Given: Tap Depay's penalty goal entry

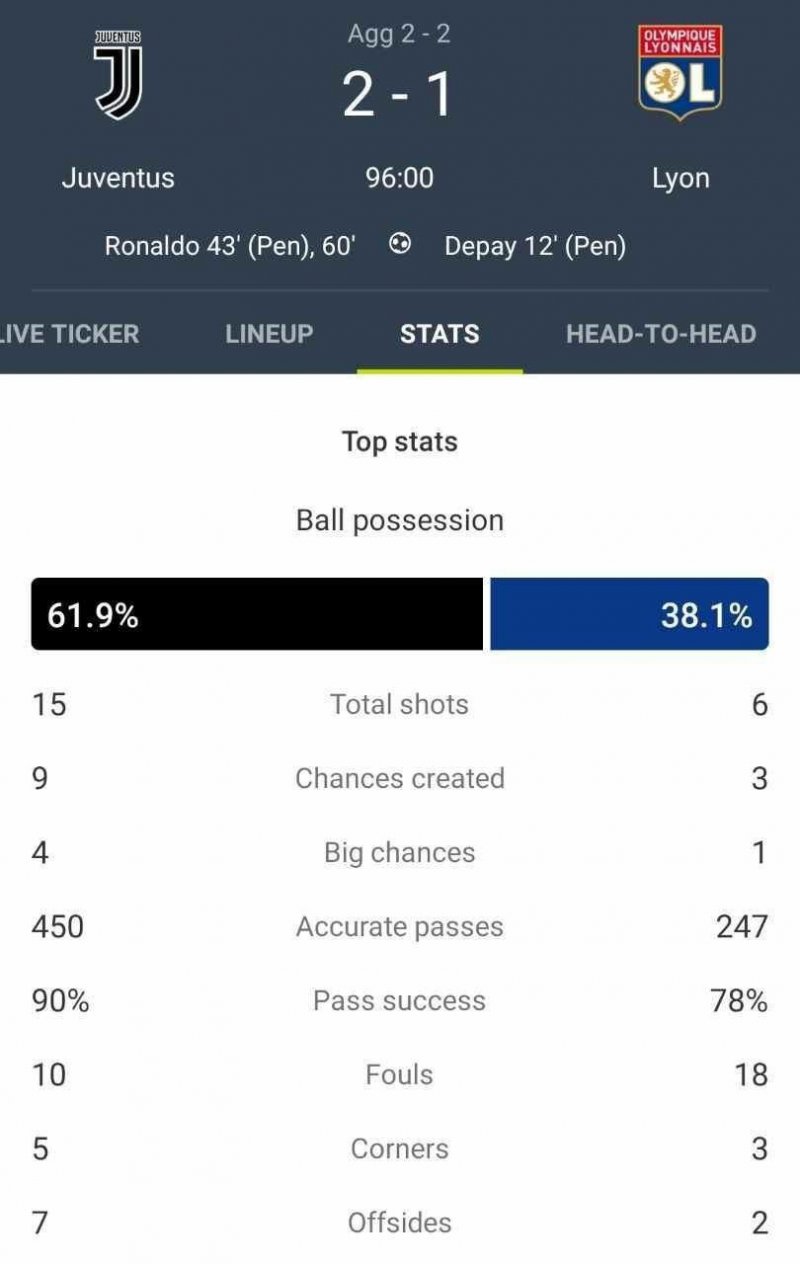Looking at the screenshot, I should pos(535,246).
